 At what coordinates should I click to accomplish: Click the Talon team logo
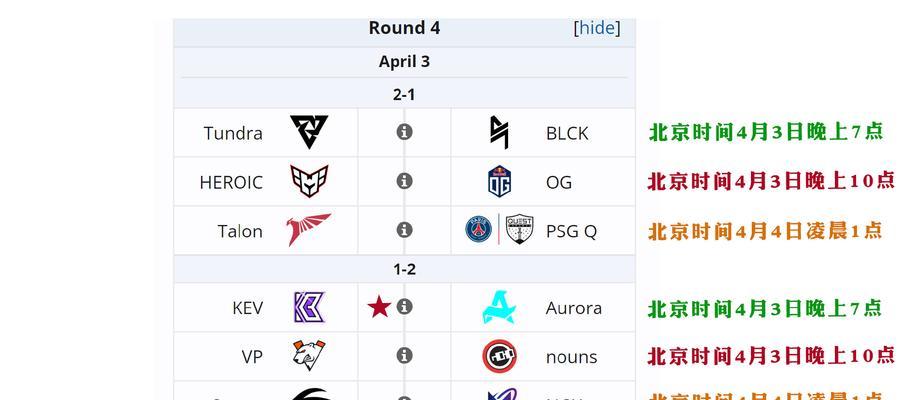click(309, 230)
